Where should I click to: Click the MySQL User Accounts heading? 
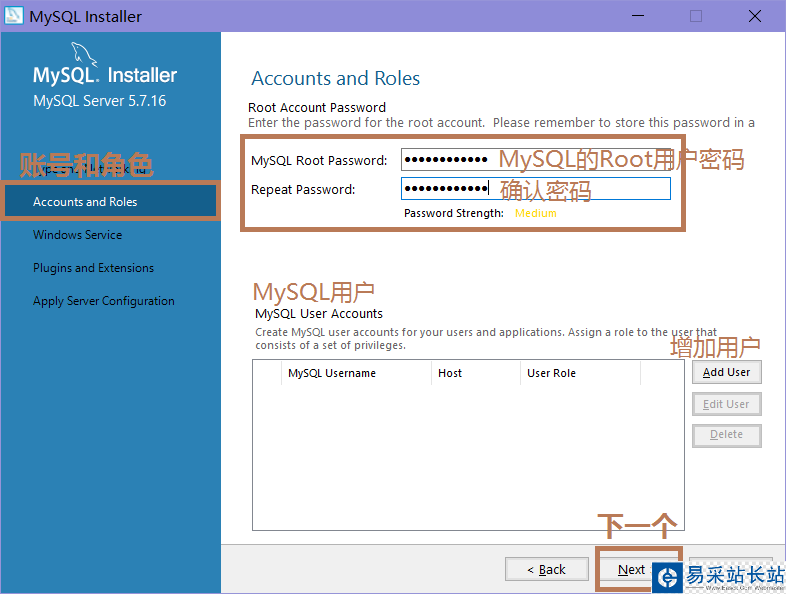point(319,314)
